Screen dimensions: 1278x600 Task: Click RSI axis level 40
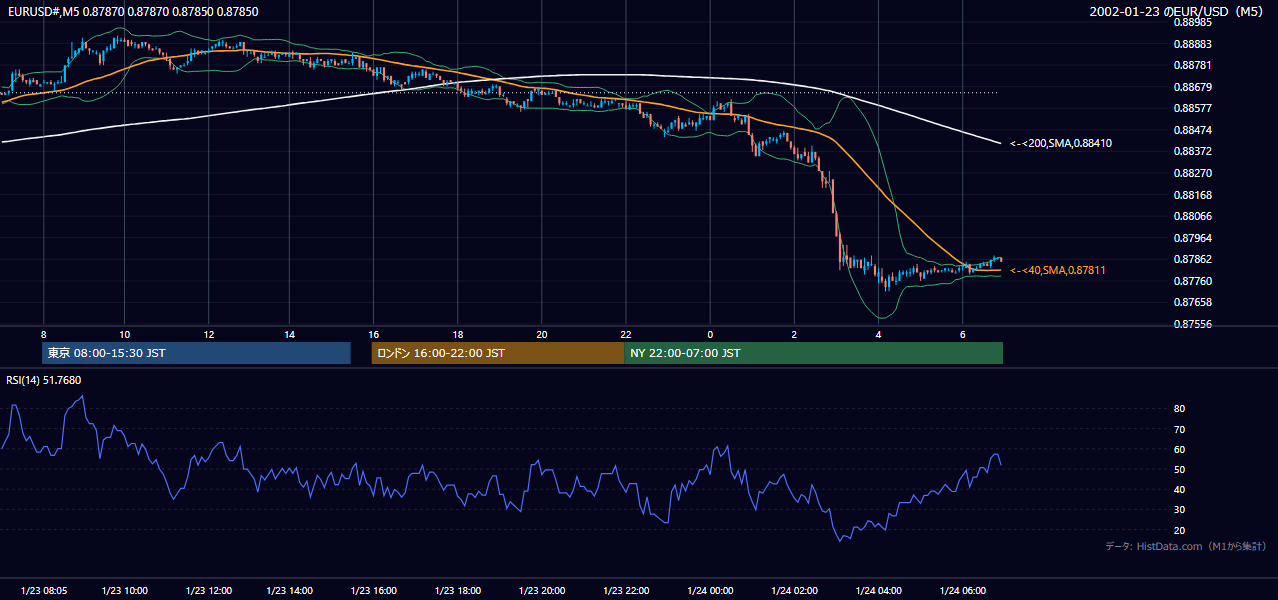(x=1180, y=490)
